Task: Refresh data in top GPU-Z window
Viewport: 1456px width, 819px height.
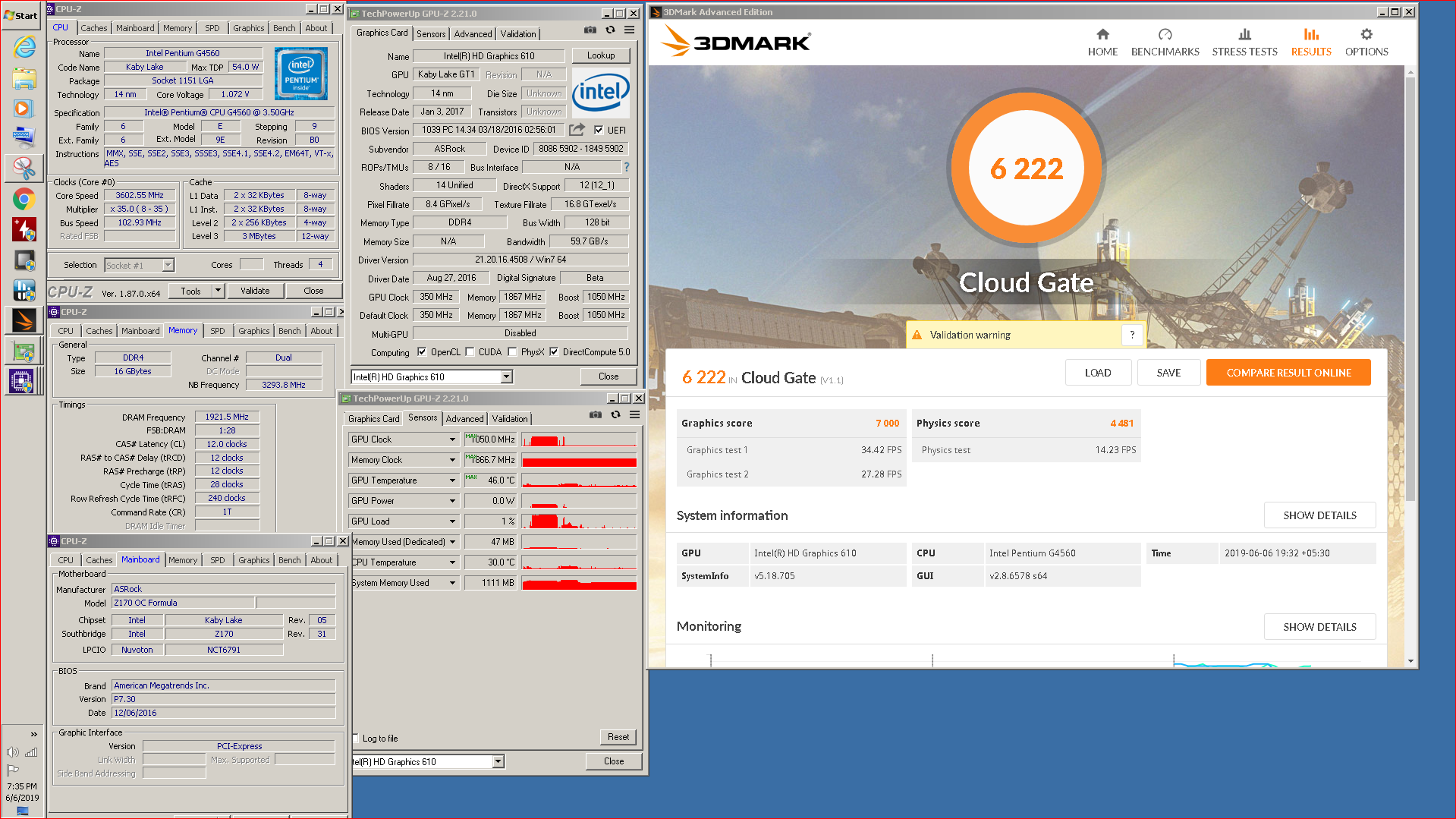Action: [610, 30]
